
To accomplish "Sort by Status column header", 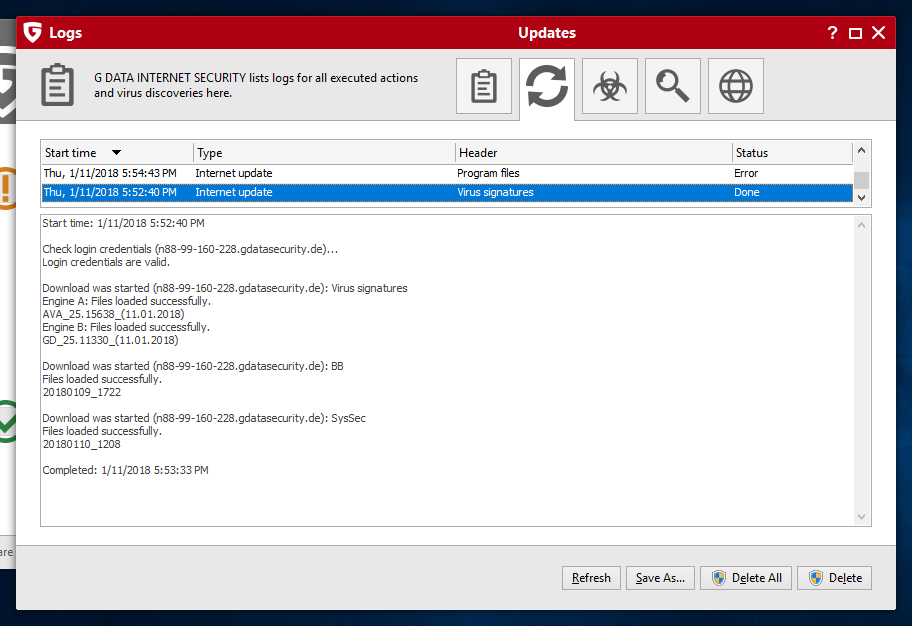I will coord(792,152).
